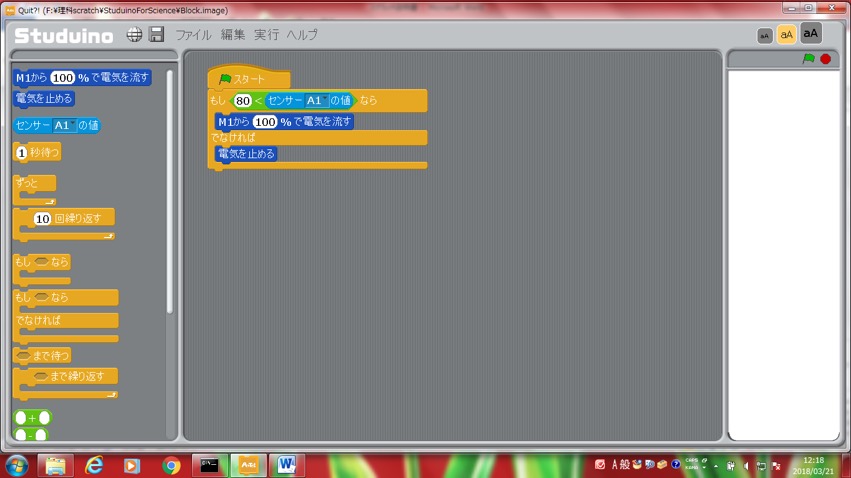Click the 100 percent field in script block

coord(265,122)
